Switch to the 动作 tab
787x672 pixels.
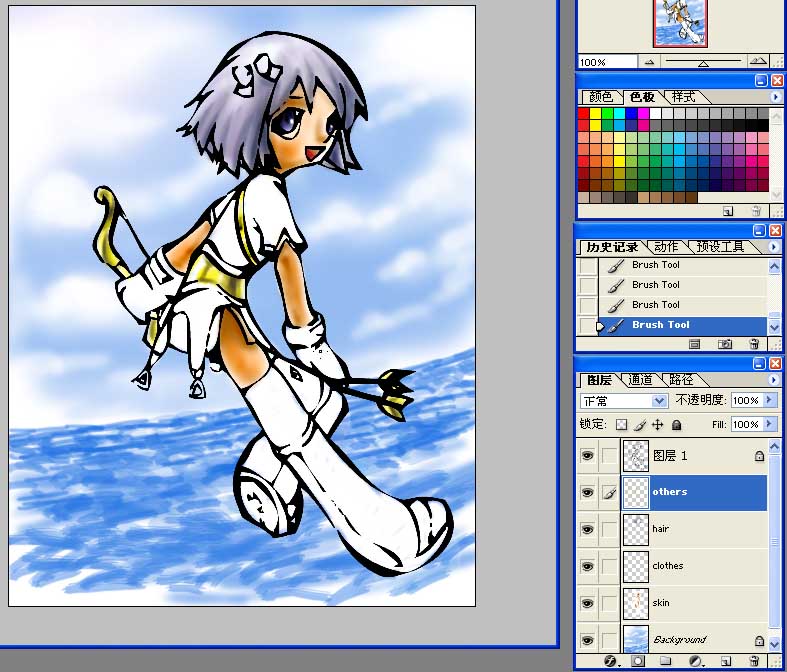tap(667, 246)
